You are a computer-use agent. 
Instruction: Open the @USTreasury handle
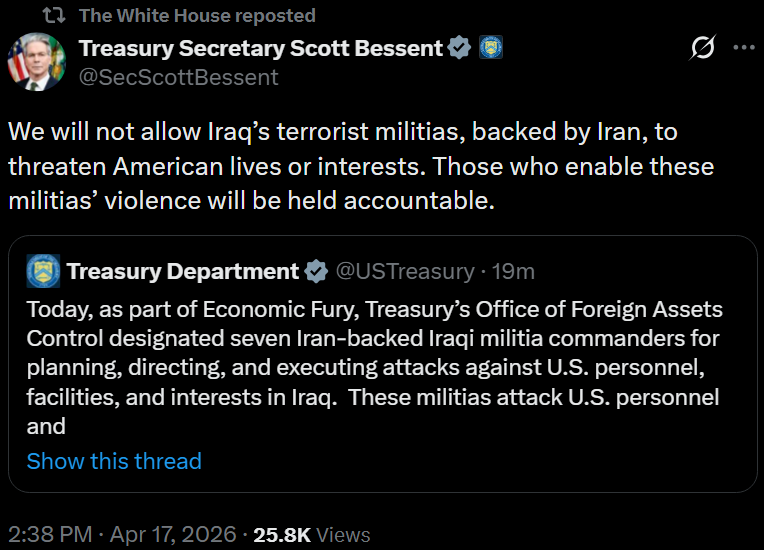tap(404, 271)
